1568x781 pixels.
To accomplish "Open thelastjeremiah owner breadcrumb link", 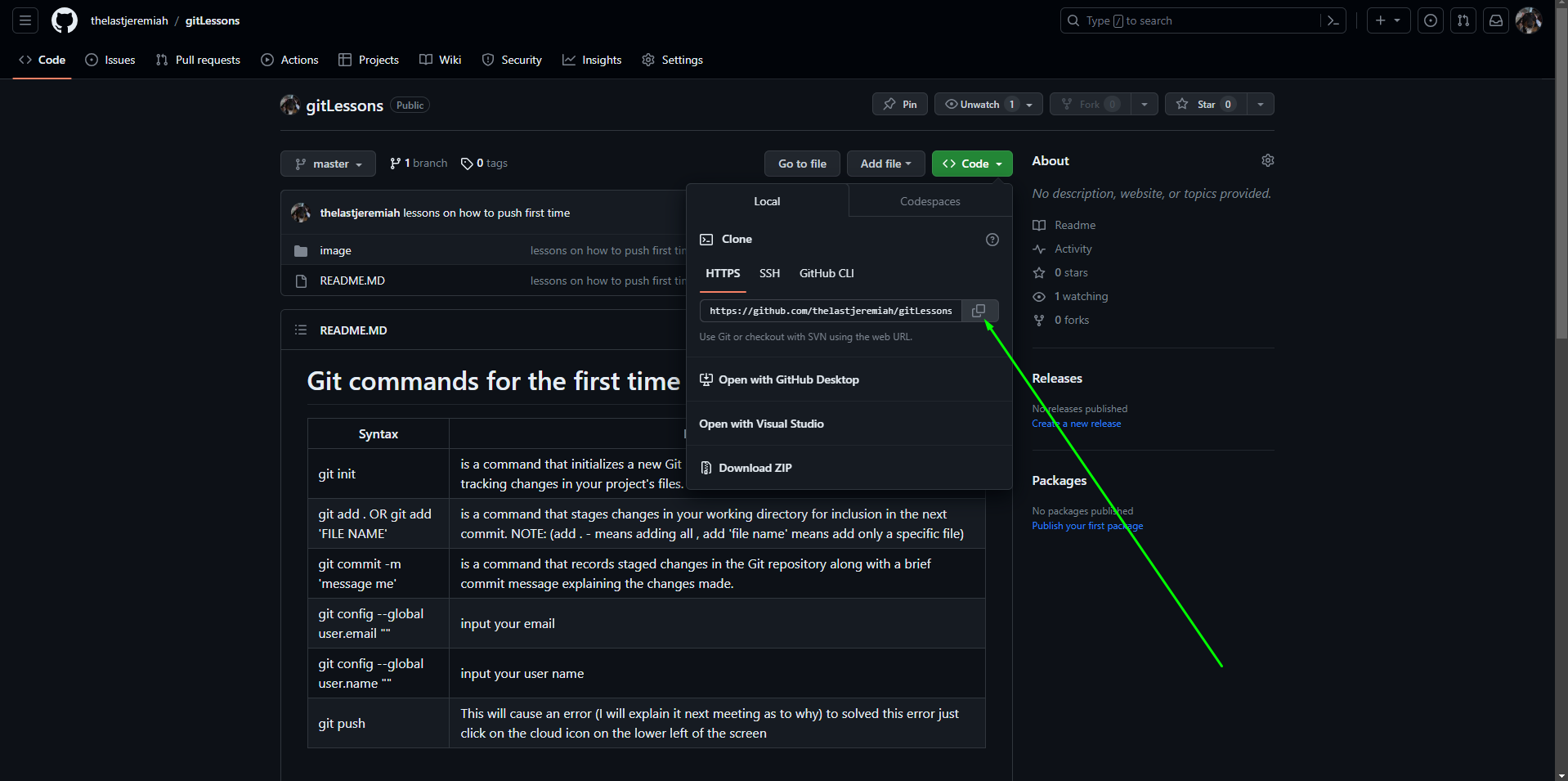I will [x=129, y=20].
